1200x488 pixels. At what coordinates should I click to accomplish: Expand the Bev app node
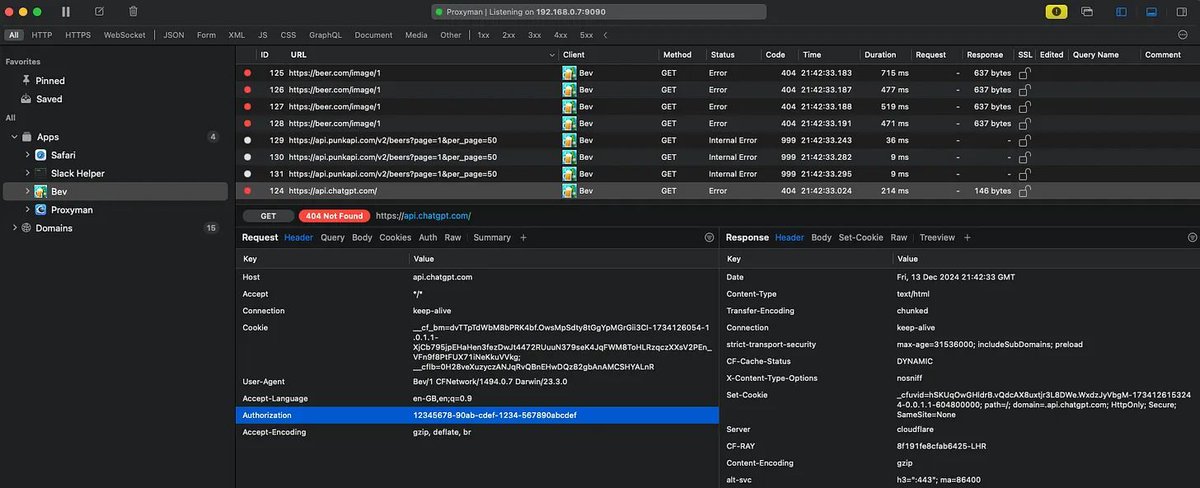coord(27,191)
